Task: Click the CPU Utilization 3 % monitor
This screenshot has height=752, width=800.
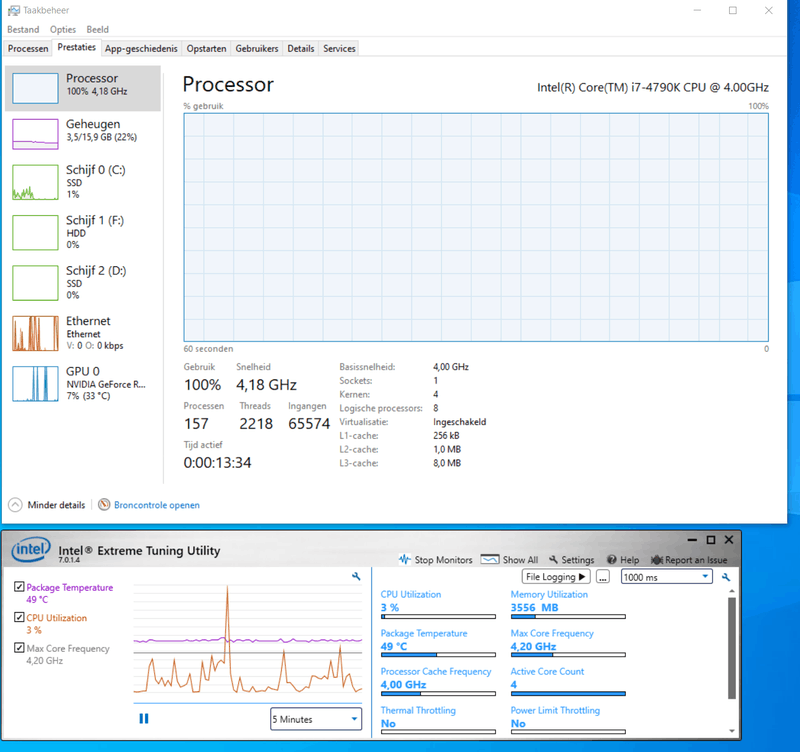Action: [438, 604]
